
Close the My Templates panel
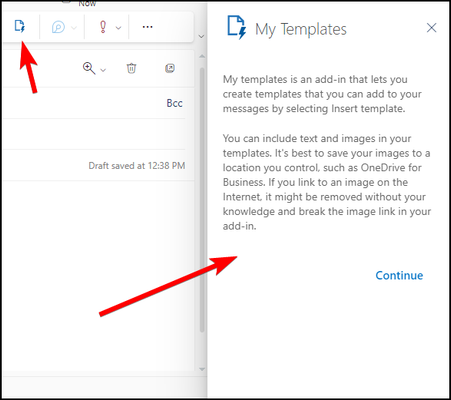[x=432, y=28]
